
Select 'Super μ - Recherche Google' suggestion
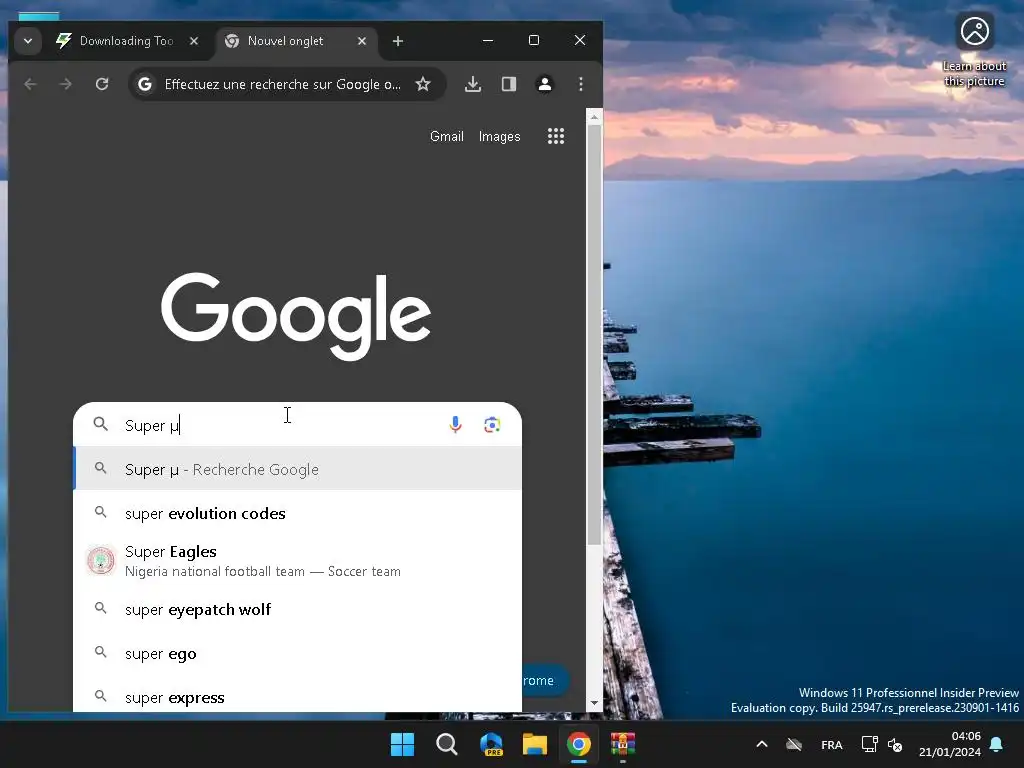pos(298,469)
